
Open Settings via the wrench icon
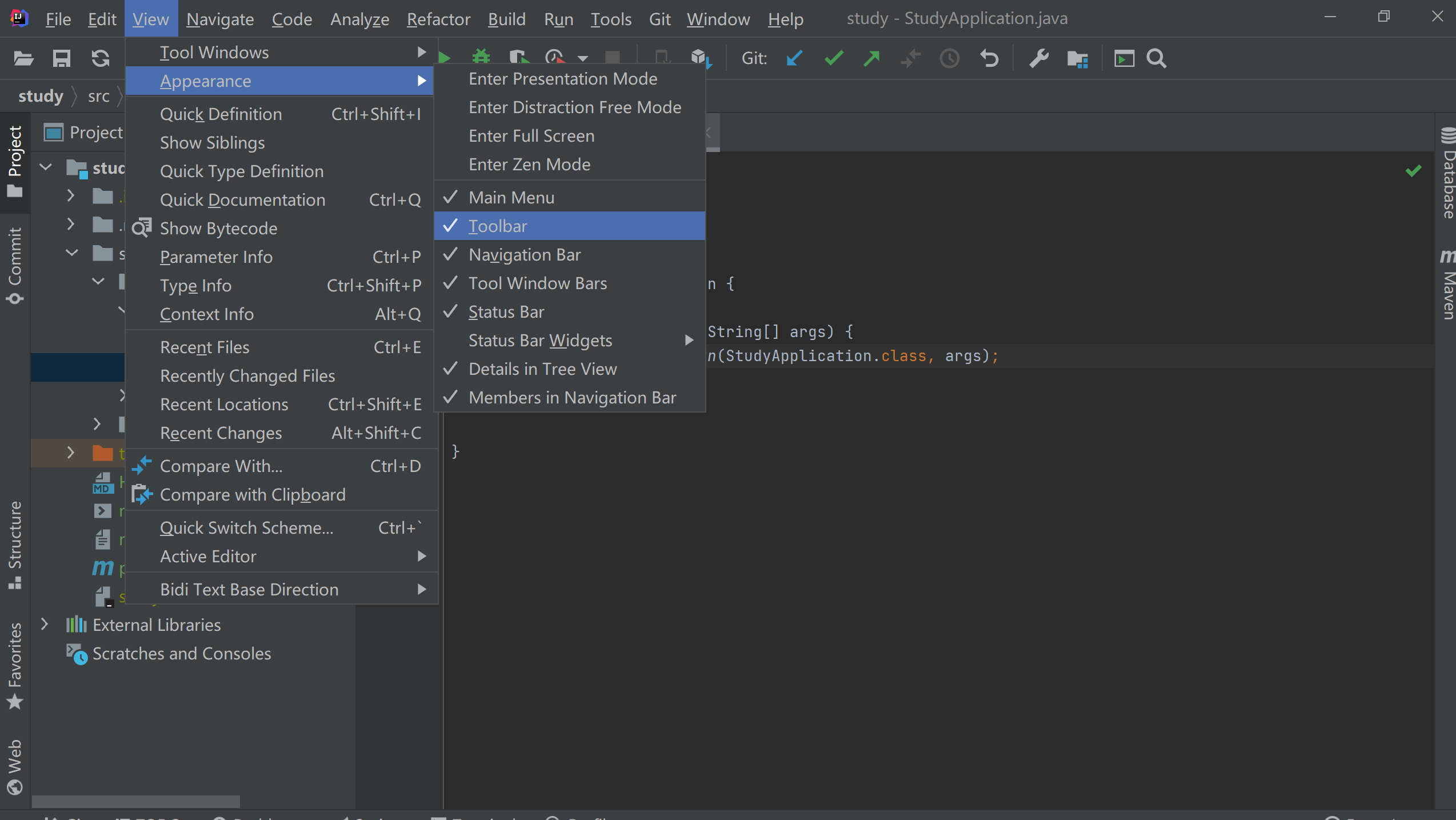pyautogui.click(x=1038, y=58)
